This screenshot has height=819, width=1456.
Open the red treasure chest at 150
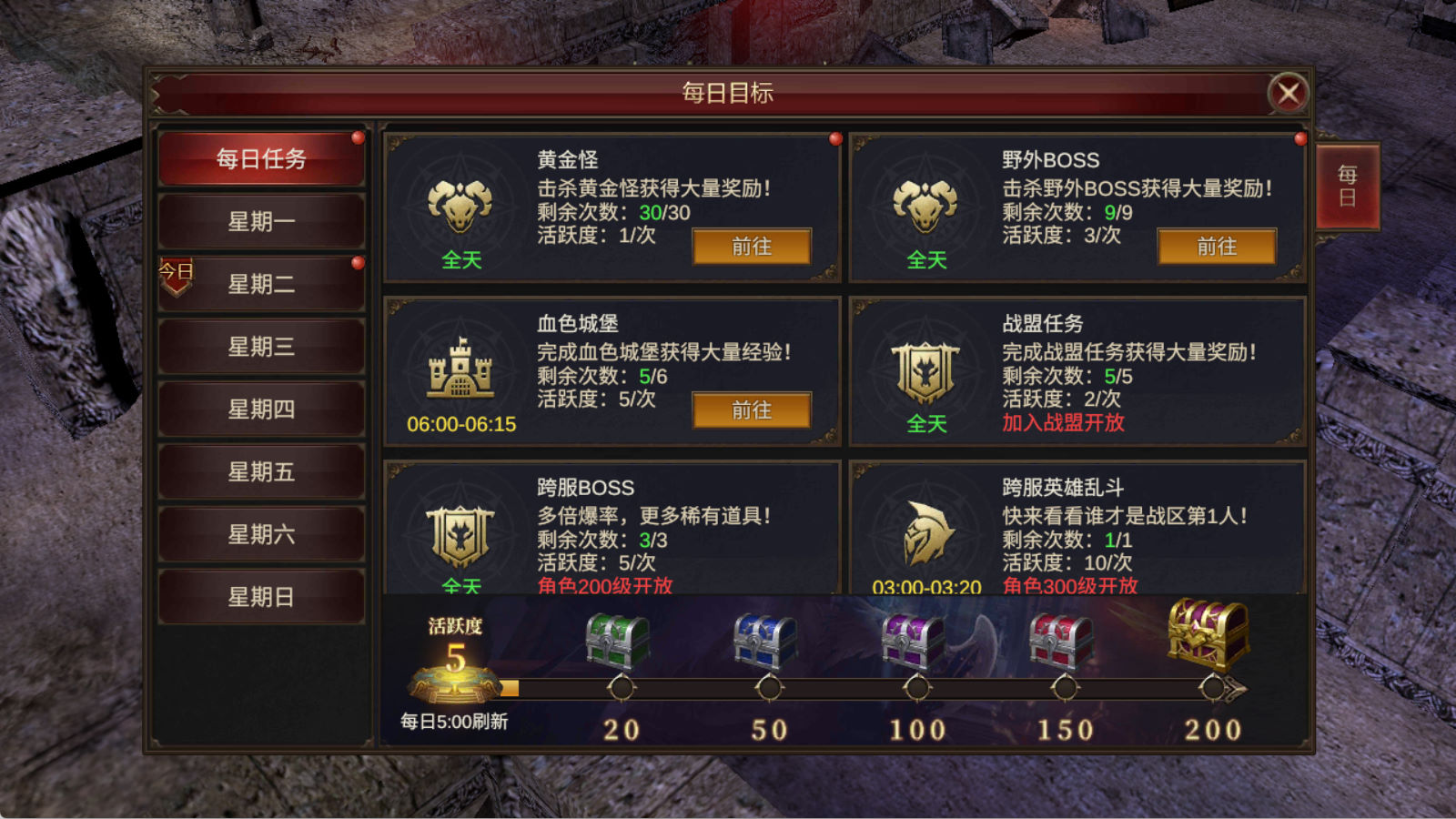click(x=1061, y=641)
